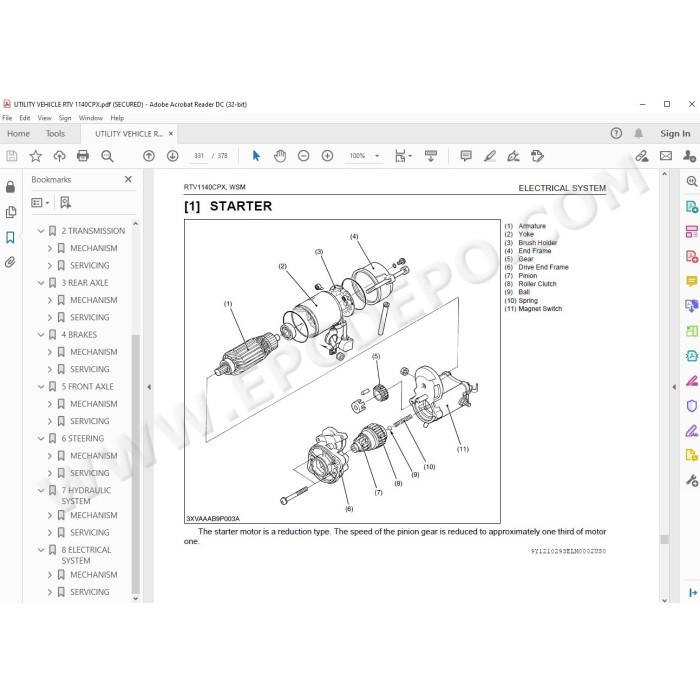The width and height of the screenshot is (700, 700).
Task: Open the share with others icon
Action: [689, 156]
